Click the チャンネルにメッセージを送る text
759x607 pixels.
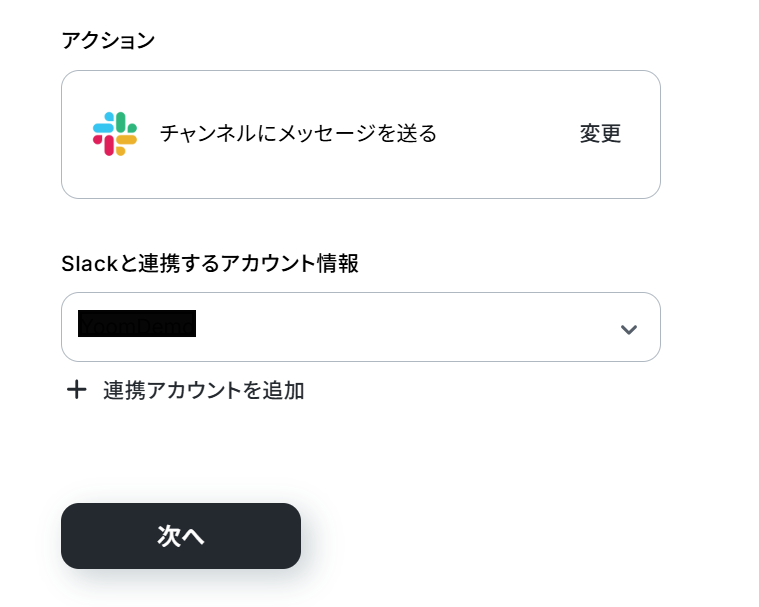(299, 134)
